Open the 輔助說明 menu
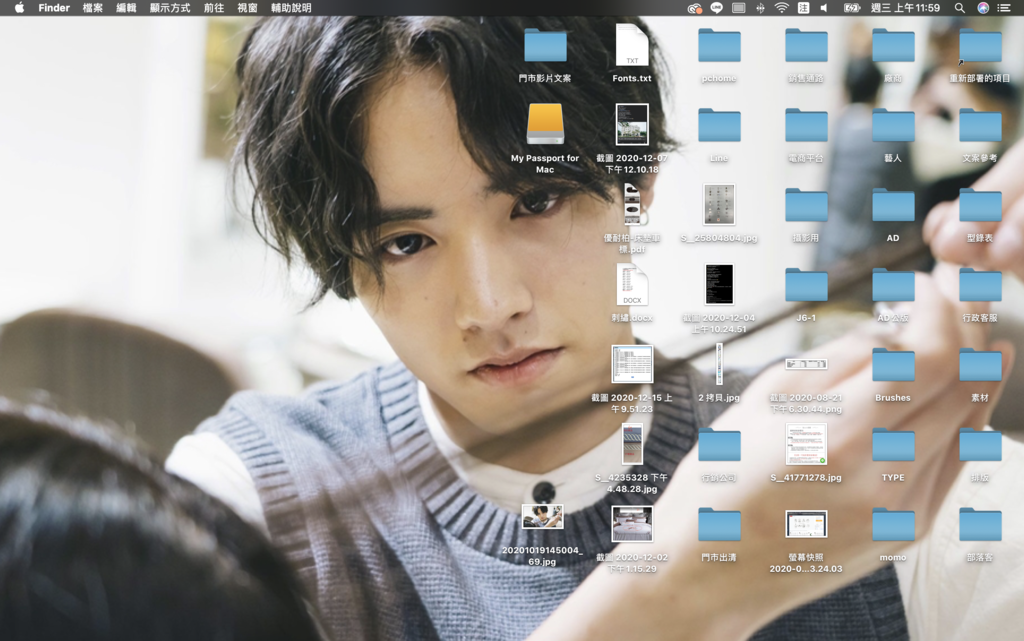The height and width of the screenshot is (641, 1024). click(x=291, y=8)
